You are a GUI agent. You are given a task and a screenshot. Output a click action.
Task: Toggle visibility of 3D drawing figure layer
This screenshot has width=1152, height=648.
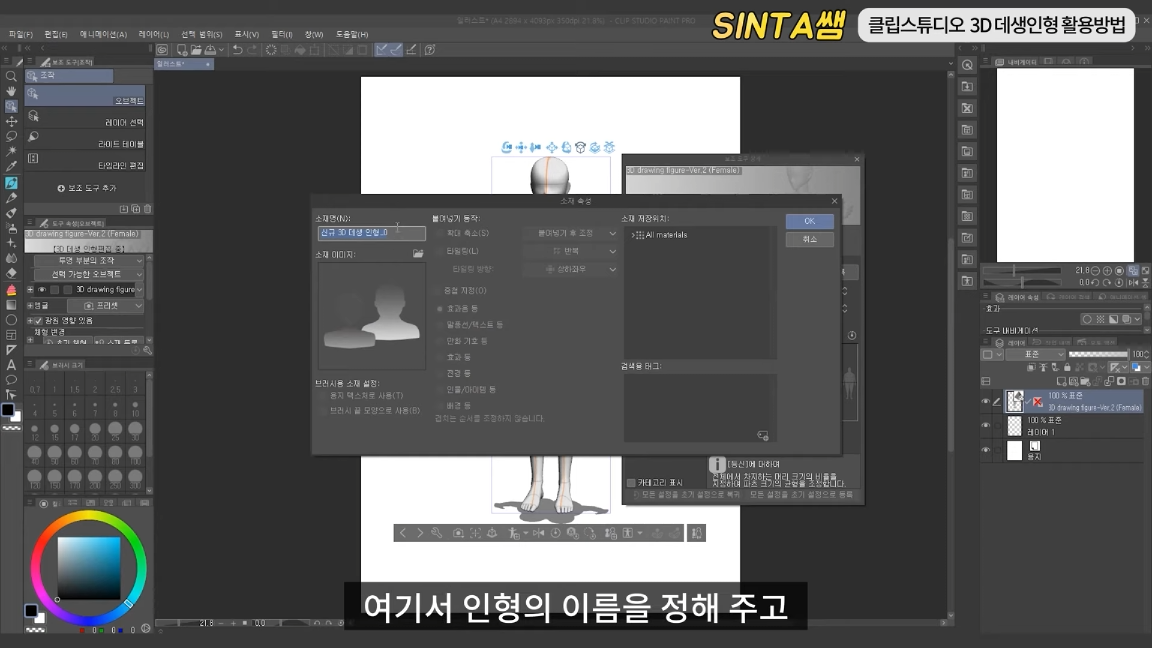click(985, 401)
